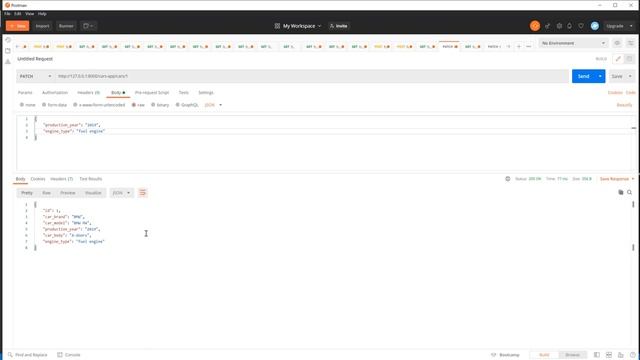Select the form-data body radio
This screenshot has height=360, width=640.
[x=44, y=105]
